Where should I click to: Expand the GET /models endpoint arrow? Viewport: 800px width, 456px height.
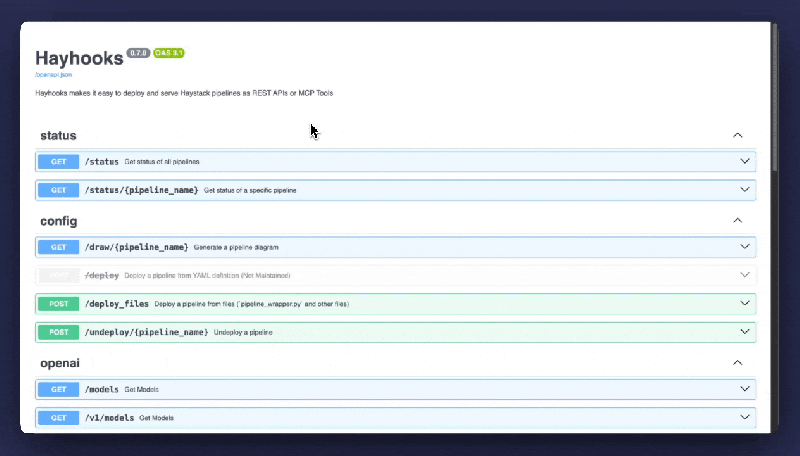tap(744, 389)
